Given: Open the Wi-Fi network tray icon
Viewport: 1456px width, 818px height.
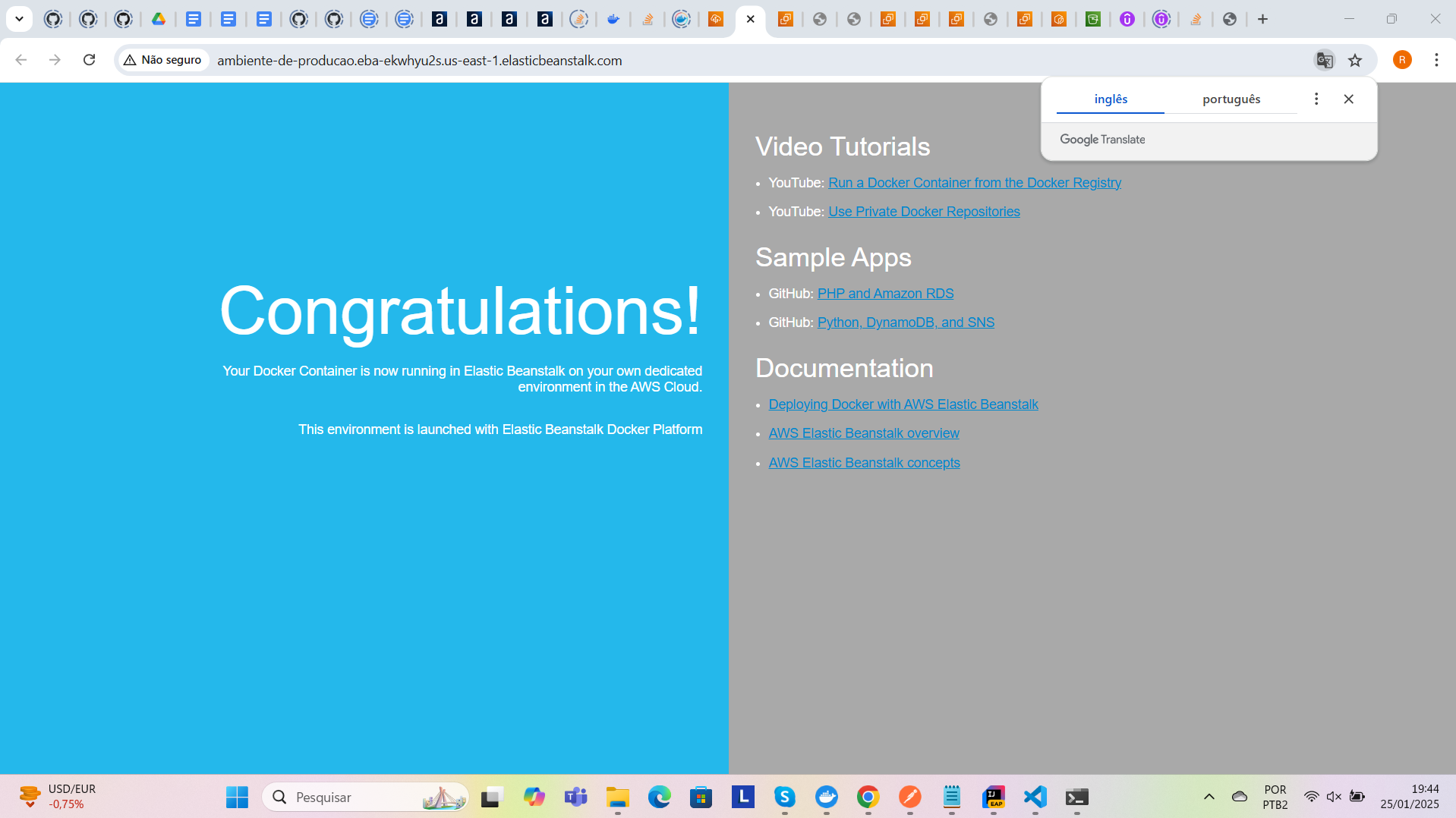Looking at the screenshot, I should tap(1311, 797).
